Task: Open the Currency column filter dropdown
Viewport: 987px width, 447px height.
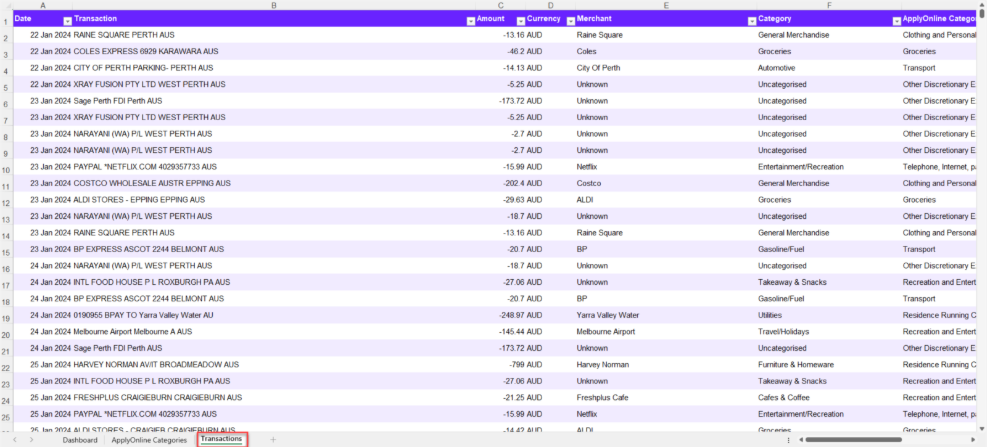Action: coord(570,21)
